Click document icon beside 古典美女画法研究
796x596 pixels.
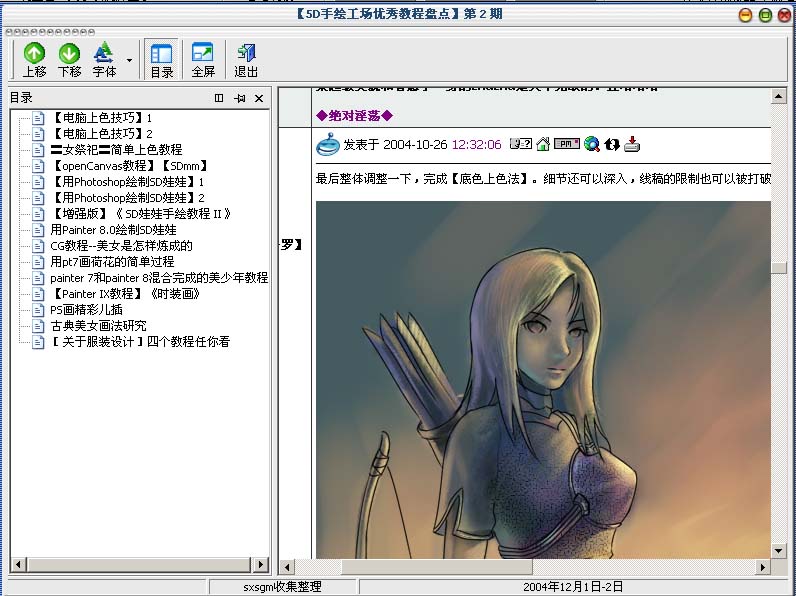[38, 325]
